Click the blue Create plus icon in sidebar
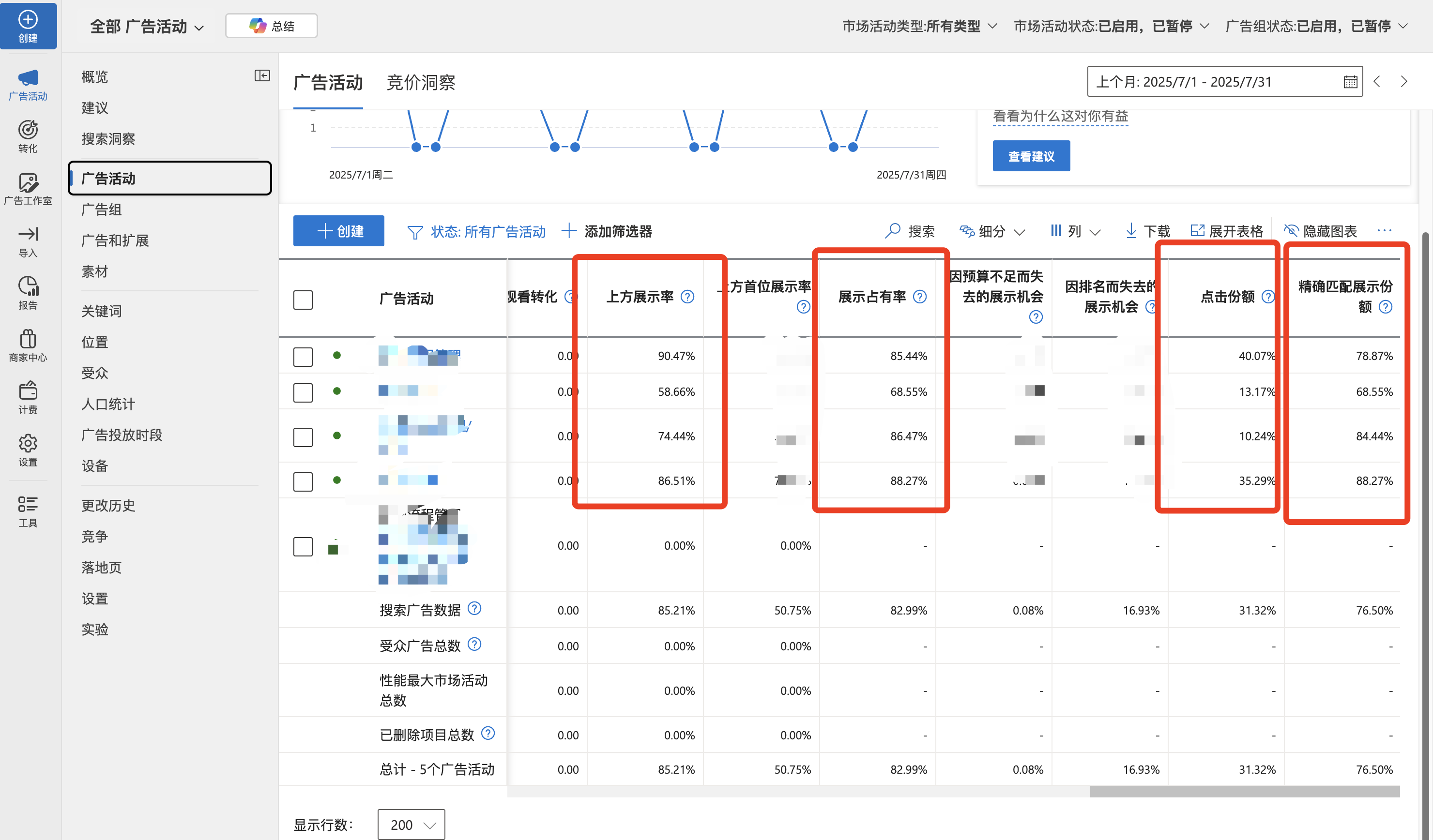Image resolution: width=1433 pixels, height=840 pixels. 28,19
